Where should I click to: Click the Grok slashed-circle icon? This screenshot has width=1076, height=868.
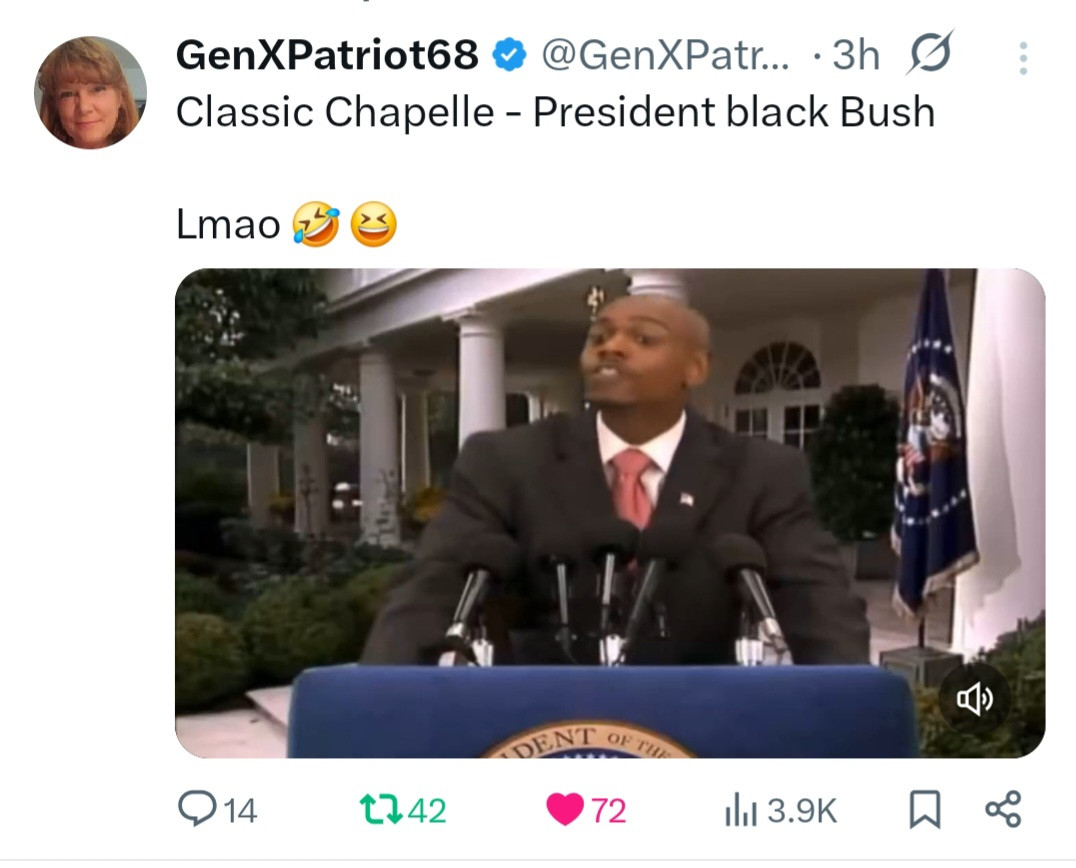[x=930, y=53]
